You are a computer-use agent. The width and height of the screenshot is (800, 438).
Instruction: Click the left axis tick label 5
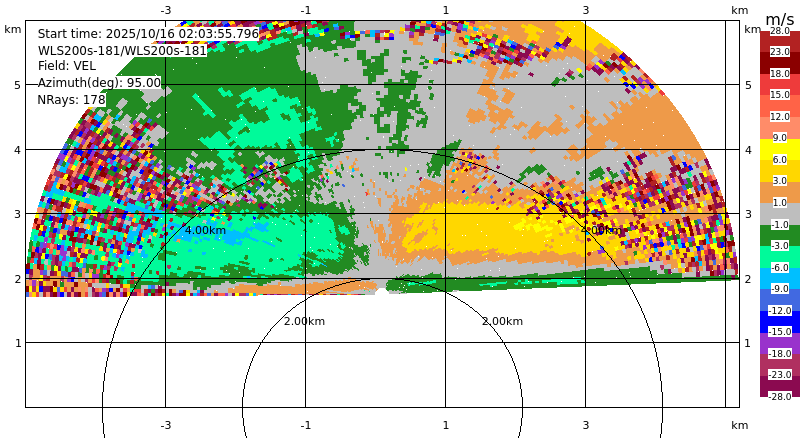click(18, 85)
